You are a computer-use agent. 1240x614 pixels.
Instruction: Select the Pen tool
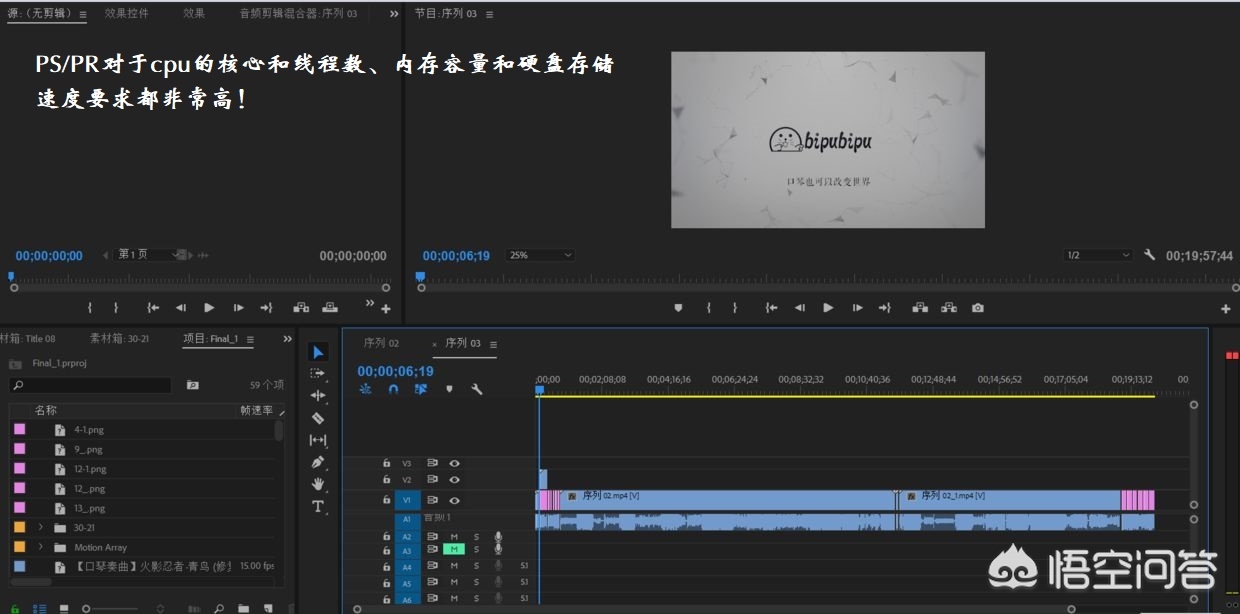point(318,462)
